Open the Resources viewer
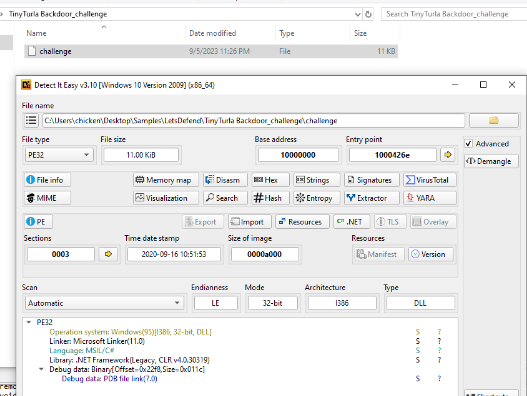The height and width of the screenshot is (396, 527). 302,222
